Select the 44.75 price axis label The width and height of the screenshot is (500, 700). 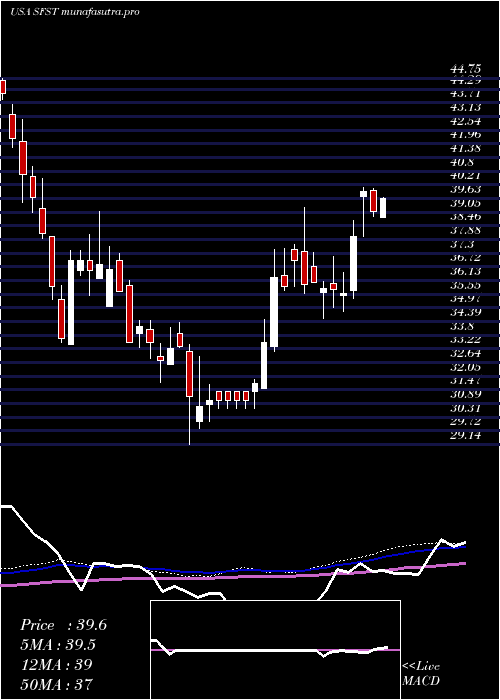coord(466,69)
